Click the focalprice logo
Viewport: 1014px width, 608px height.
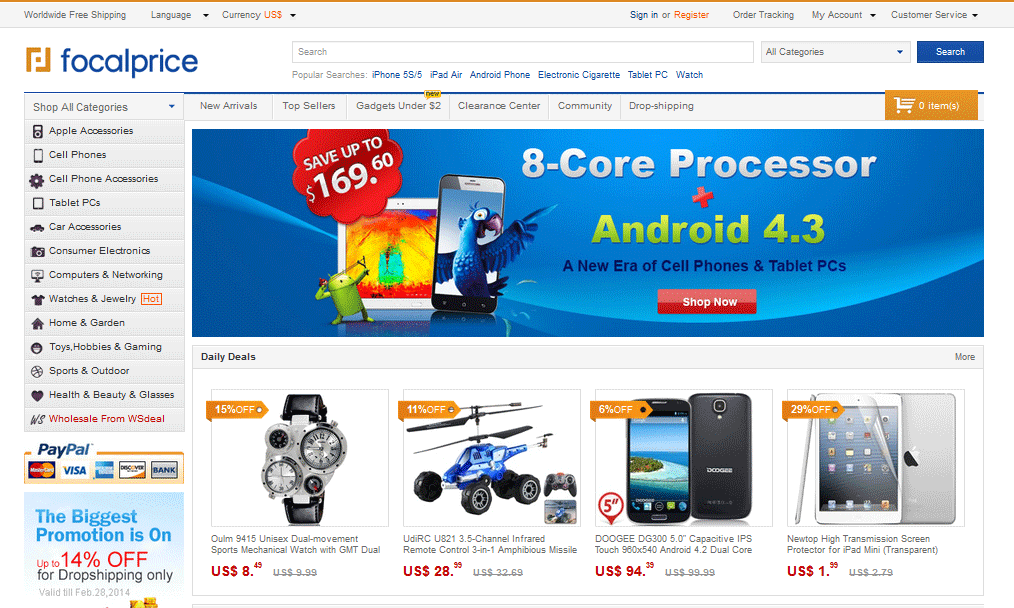[112, 61]
